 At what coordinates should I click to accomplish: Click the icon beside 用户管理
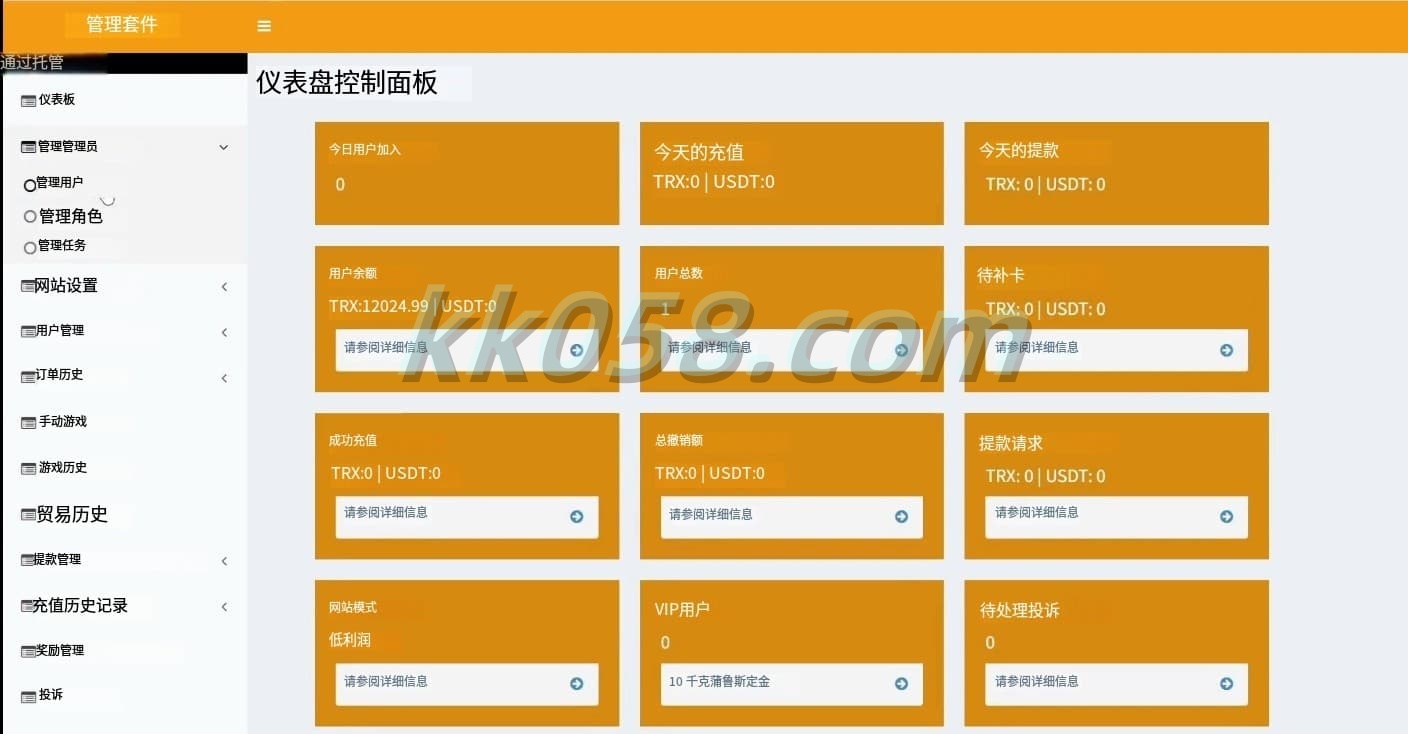[x=28, y=331]
